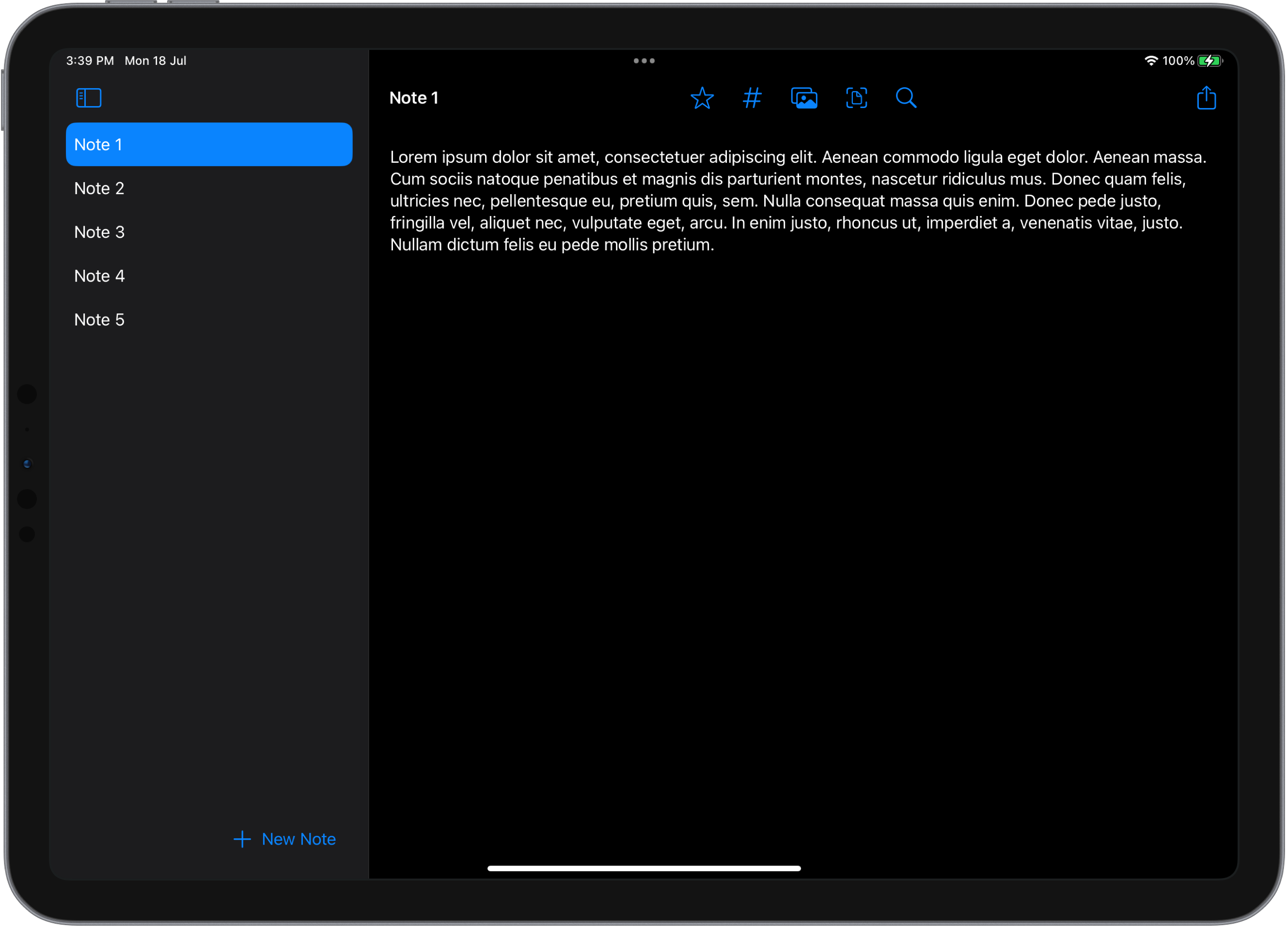Search within Note 1
Image resolution: width=1288 pixels, height=927 pixels.
tap(906, 98)
